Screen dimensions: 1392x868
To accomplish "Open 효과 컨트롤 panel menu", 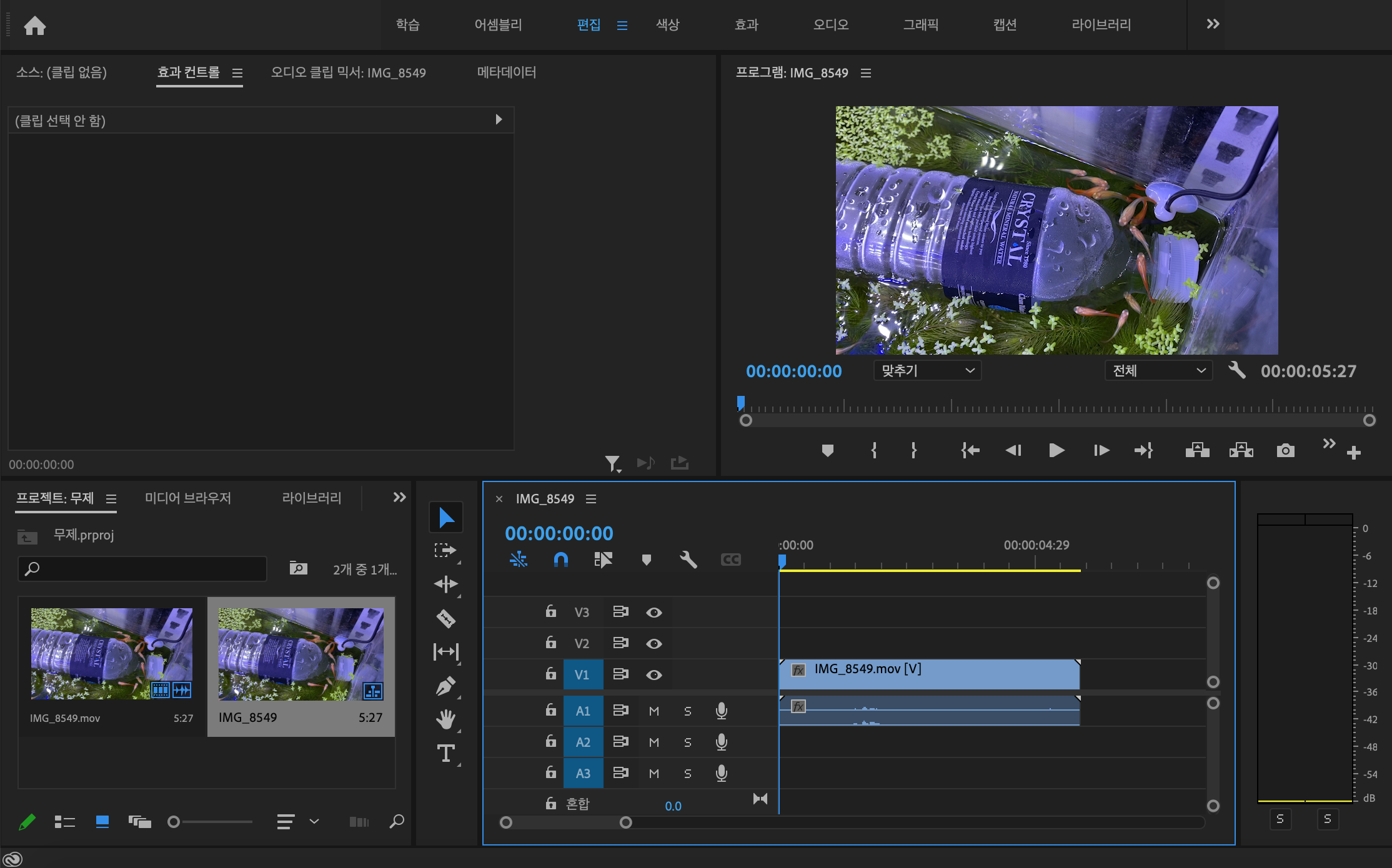I will tap(237, 73).
